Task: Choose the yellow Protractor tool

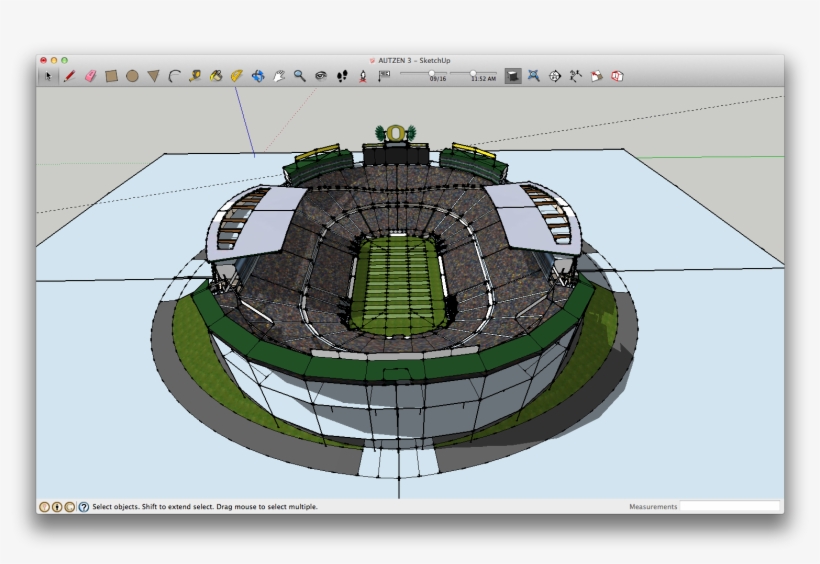Action: click(236, 76)
